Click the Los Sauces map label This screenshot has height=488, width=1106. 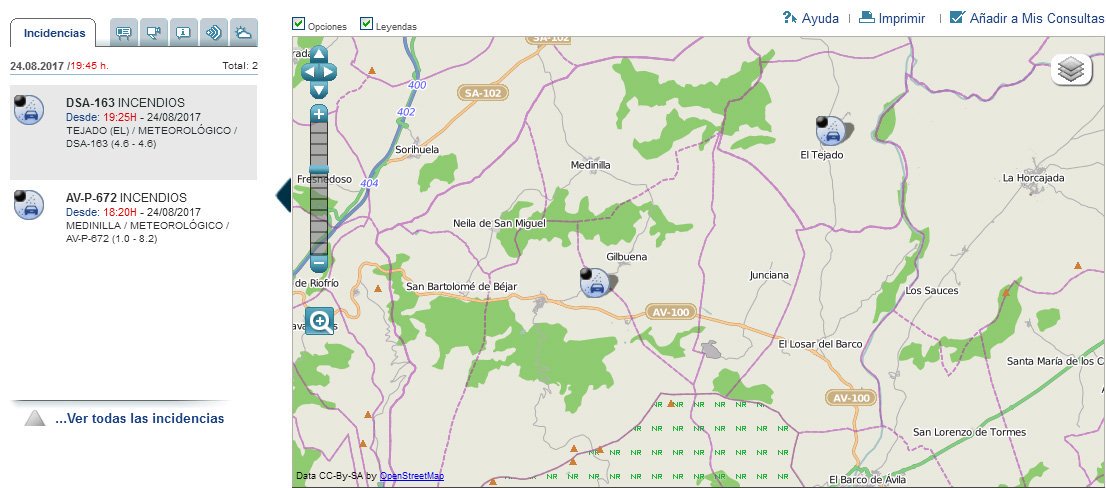(x=932, y=291)
